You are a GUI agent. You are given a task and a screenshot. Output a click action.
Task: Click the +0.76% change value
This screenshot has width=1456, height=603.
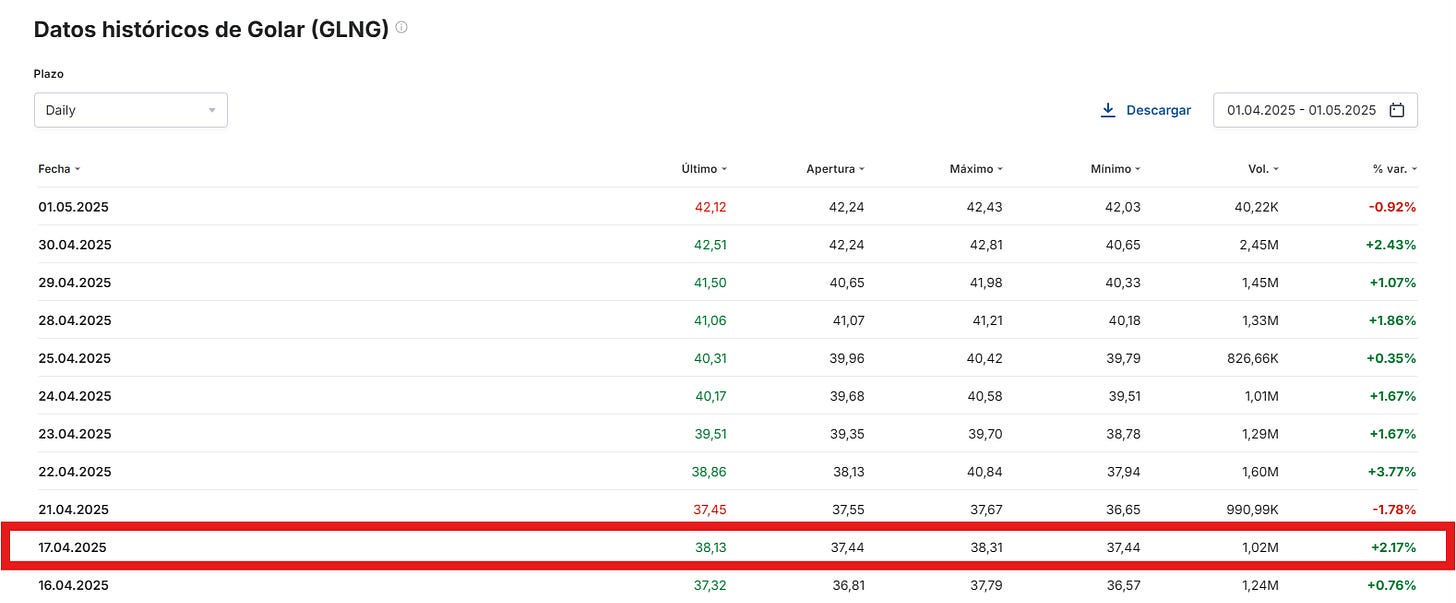click(x=1393, y=585)
